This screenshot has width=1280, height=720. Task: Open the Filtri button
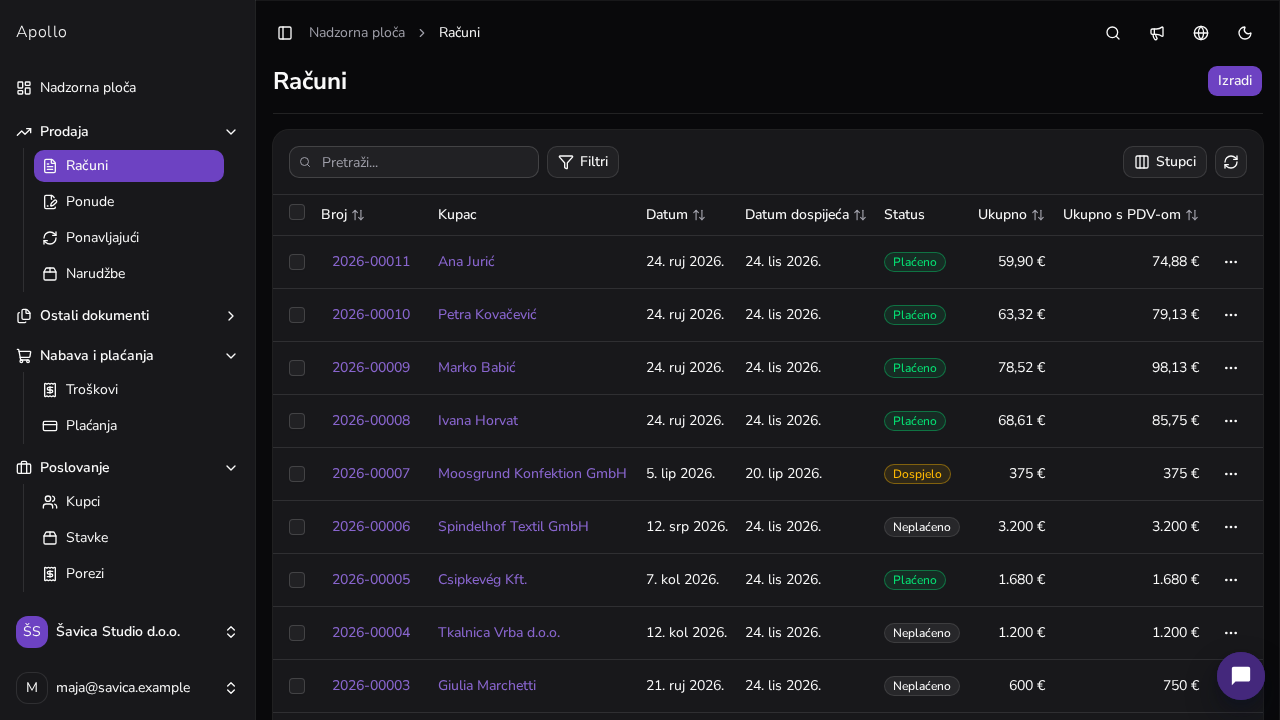[583, 162]
